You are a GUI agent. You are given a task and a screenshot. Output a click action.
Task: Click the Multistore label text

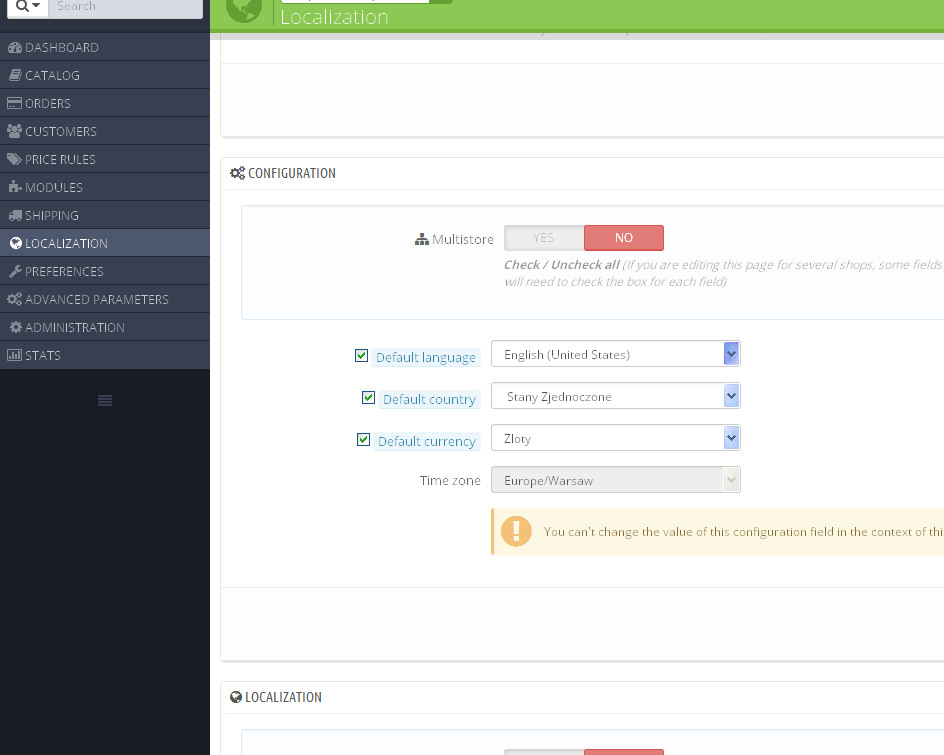[462, 240]
